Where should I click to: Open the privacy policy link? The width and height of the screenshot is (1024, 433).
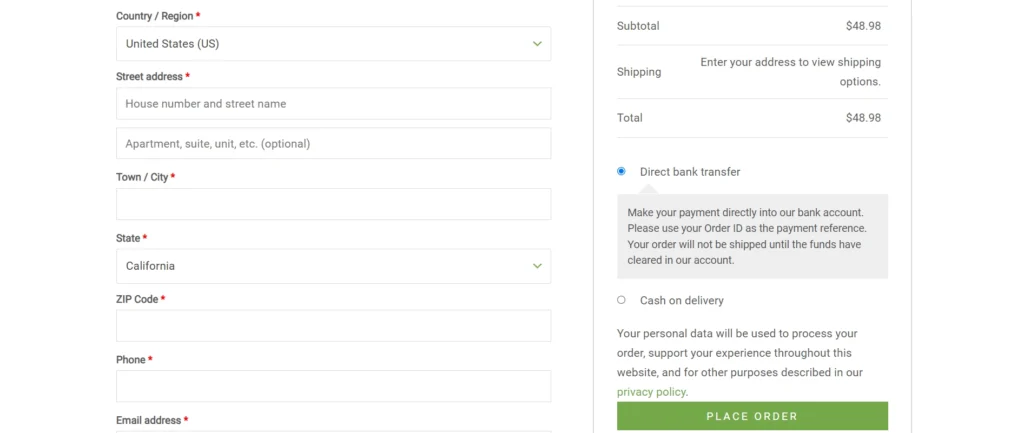[x=651, y=392]
